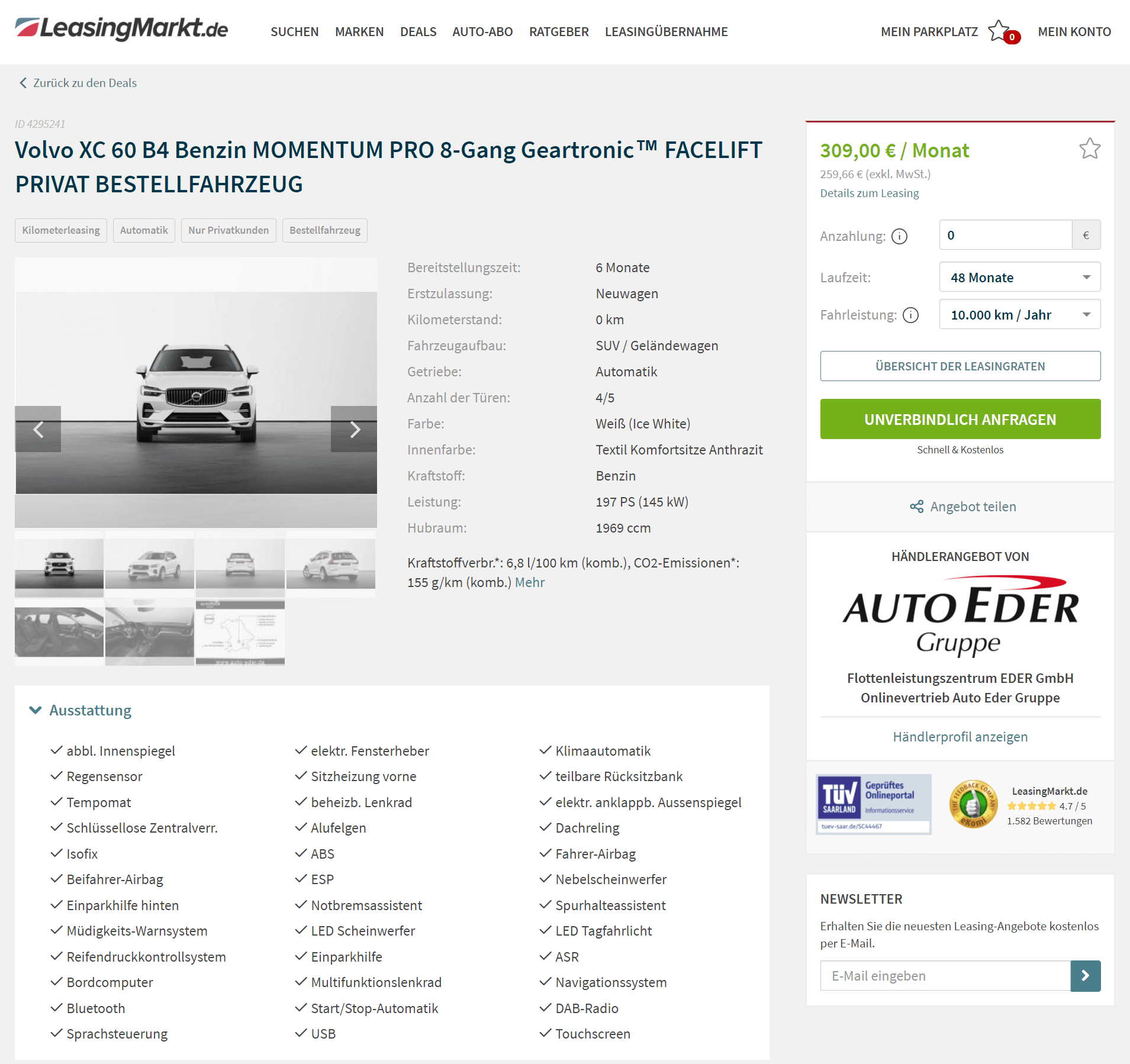Open the Laufzeit 48 Monate dropdown
Viewport: 1130px width, 1064px height.
1020,277
